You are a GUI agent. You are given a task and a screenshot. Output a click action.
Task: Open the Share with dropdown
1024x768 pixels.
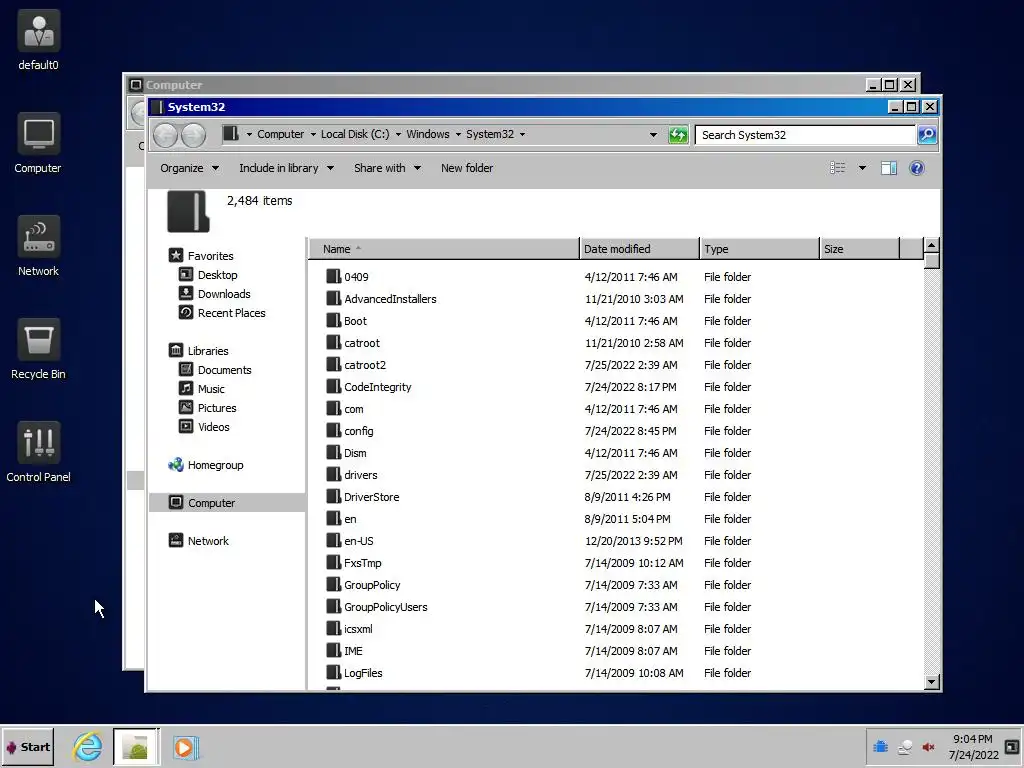pyautogui.click(x=387, y=168)
